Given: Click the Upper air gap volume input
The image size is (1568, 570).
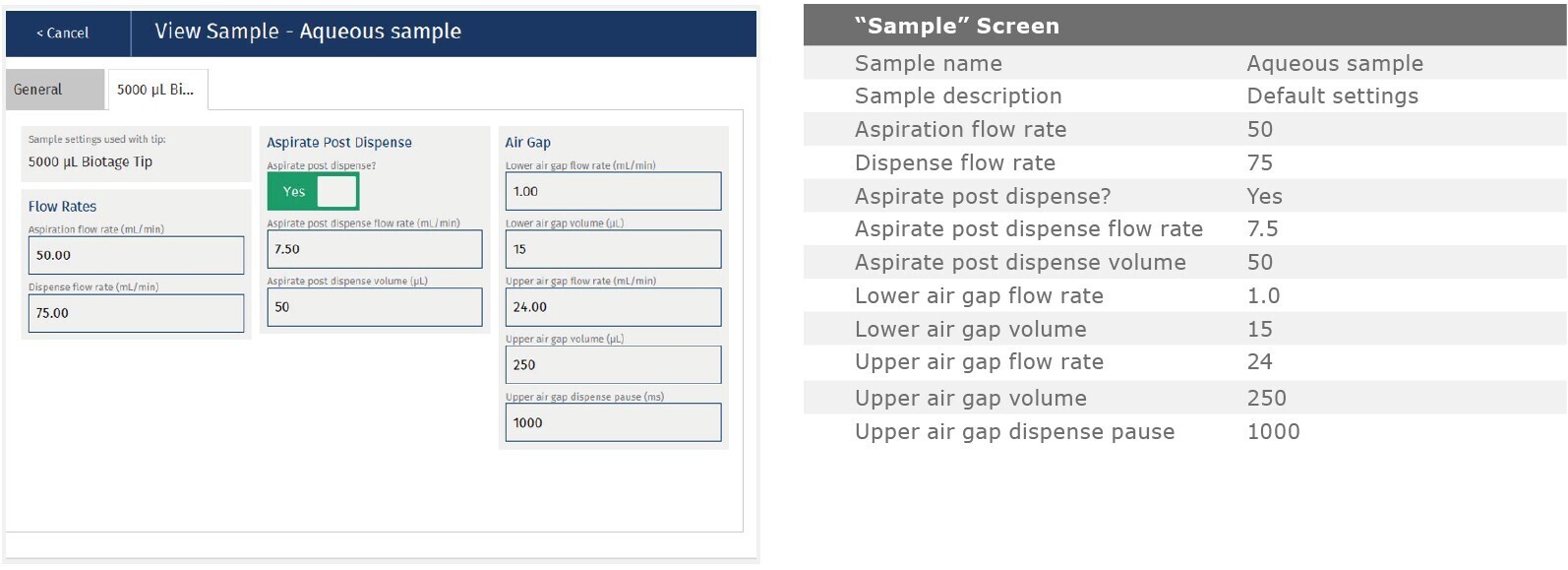Looking at the screenshot, I should point(612,365).
